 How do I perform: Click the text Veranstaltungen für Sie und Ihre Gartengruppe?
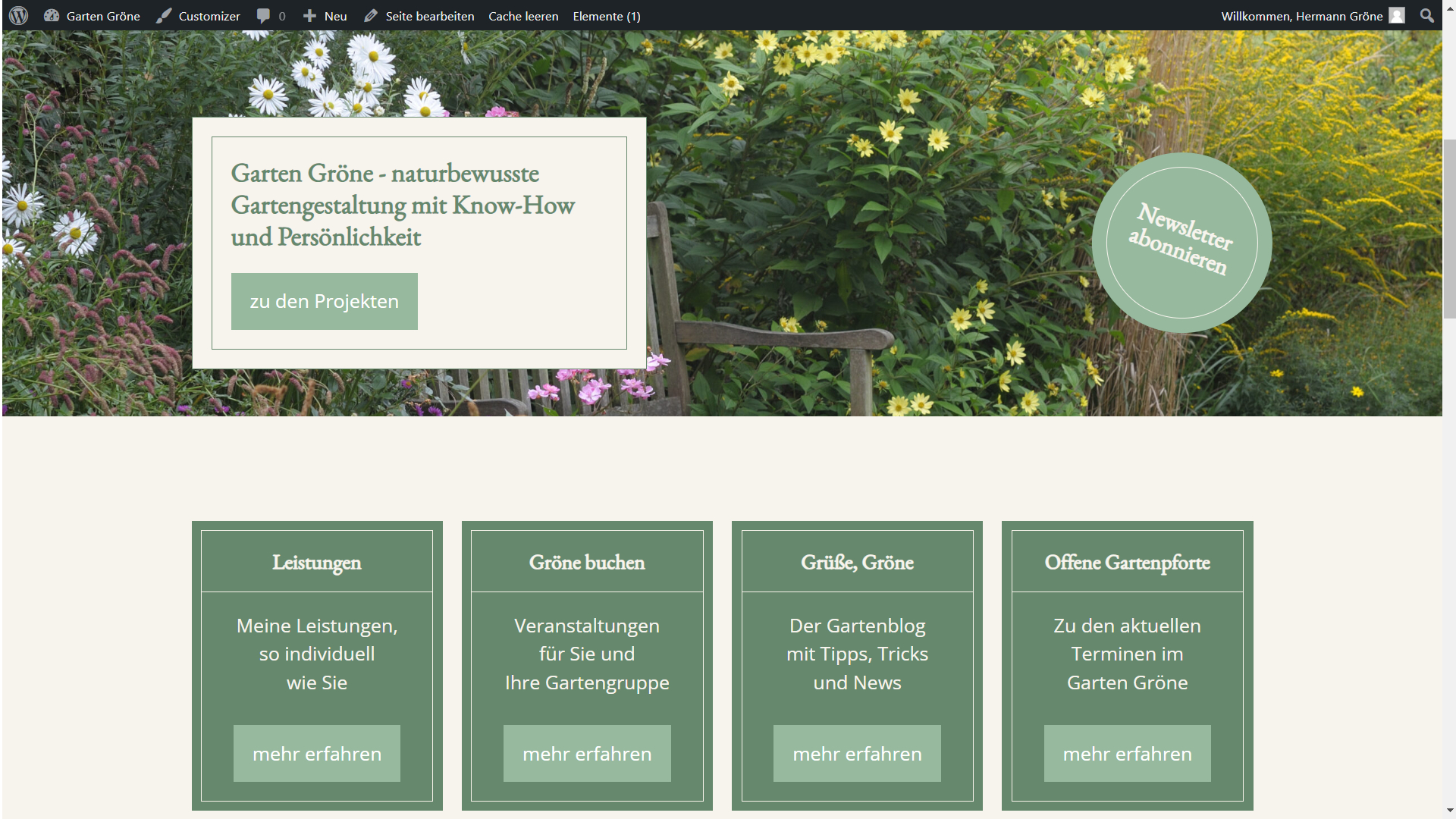pyautogui.click(x=587, y=654)
